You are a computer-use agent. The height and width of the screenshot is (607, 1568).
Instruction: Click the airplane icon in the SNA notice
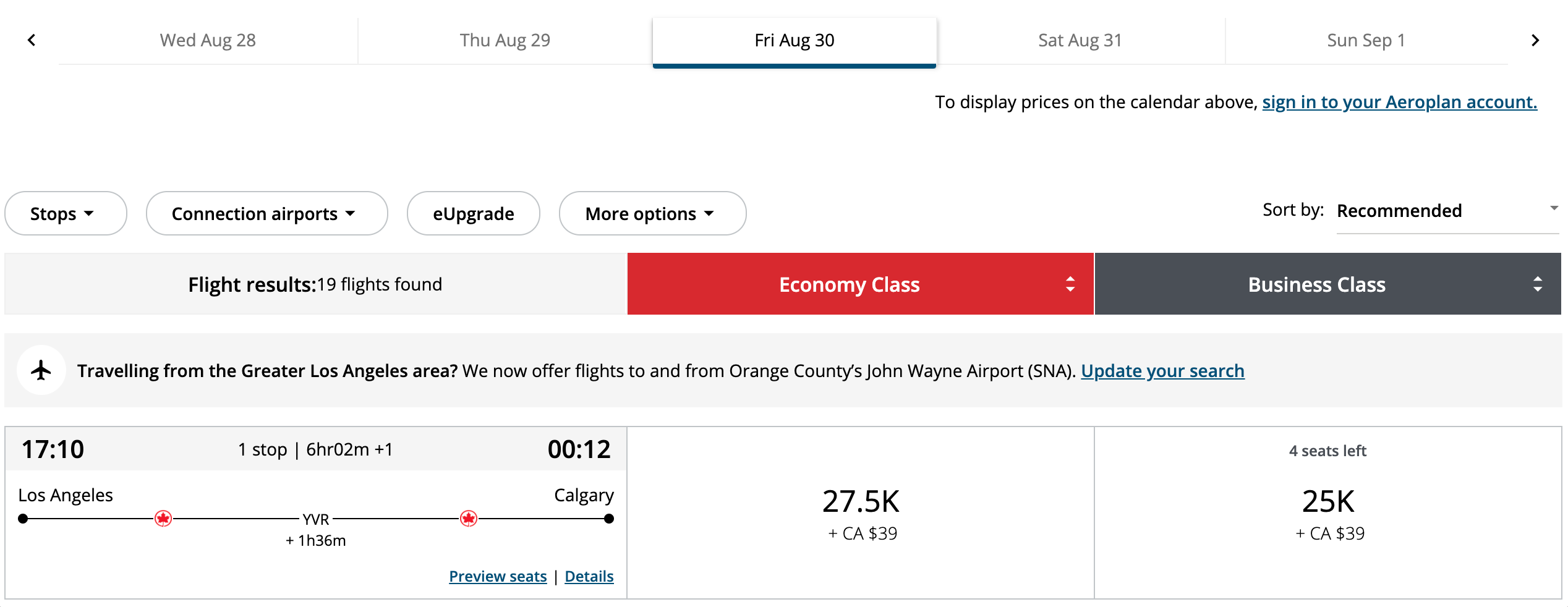[41, 370]
